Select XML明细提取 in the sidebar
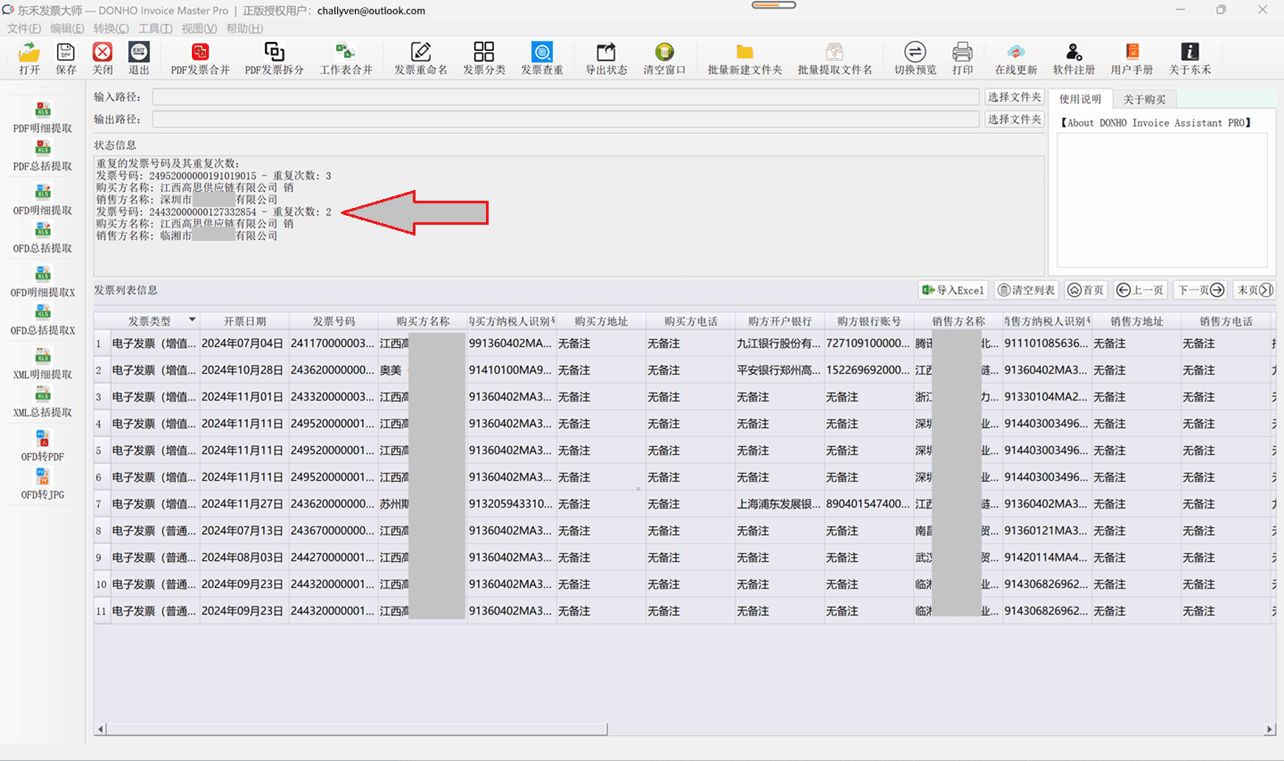Screen dimensions: 1284x761 pos(43,364)
